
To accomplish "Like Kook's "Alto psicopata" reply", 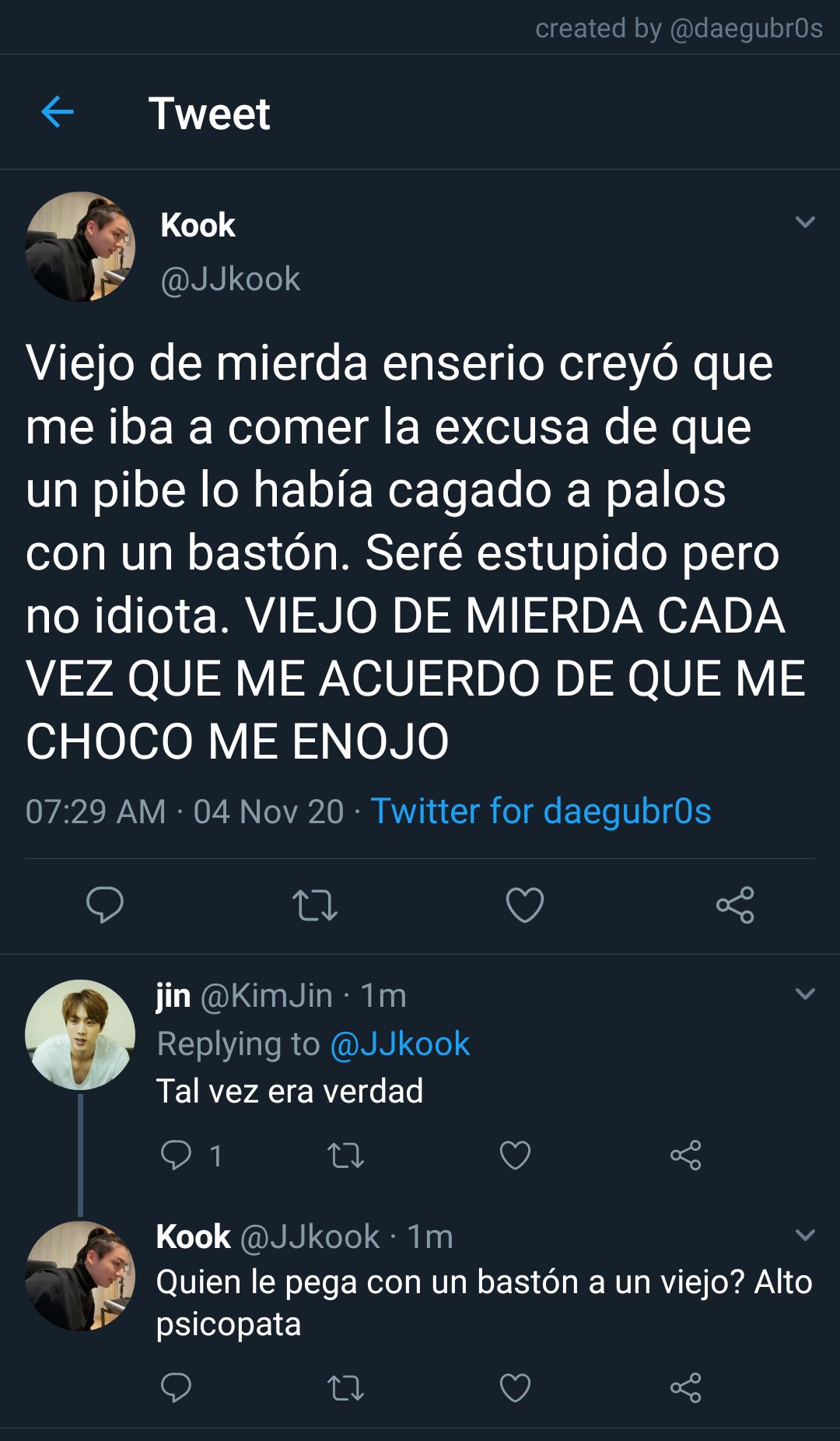I will coord(515,1388).
